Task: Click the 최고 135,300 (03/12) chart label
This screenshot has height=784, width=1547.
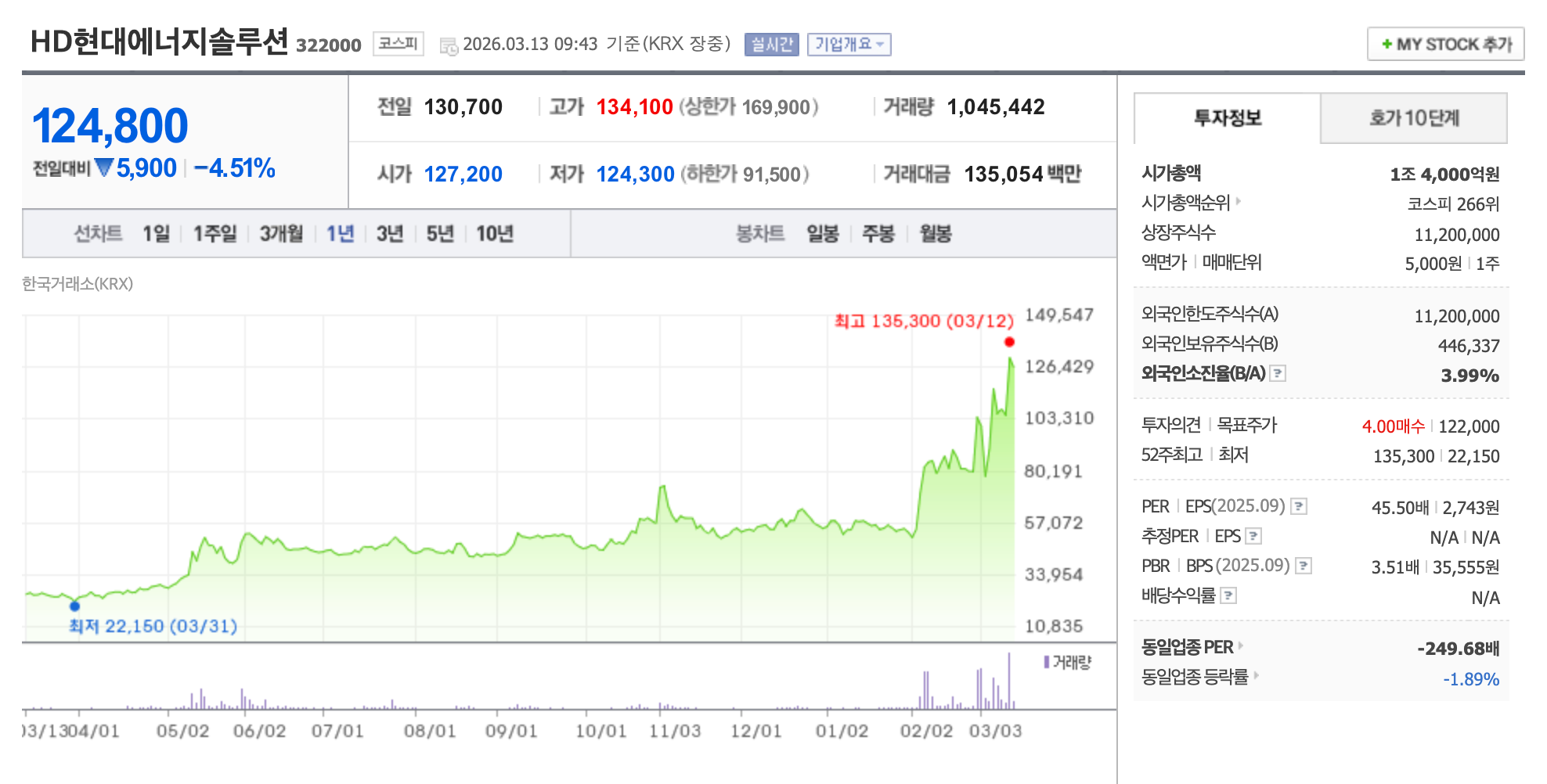Action: coord(924,321)
